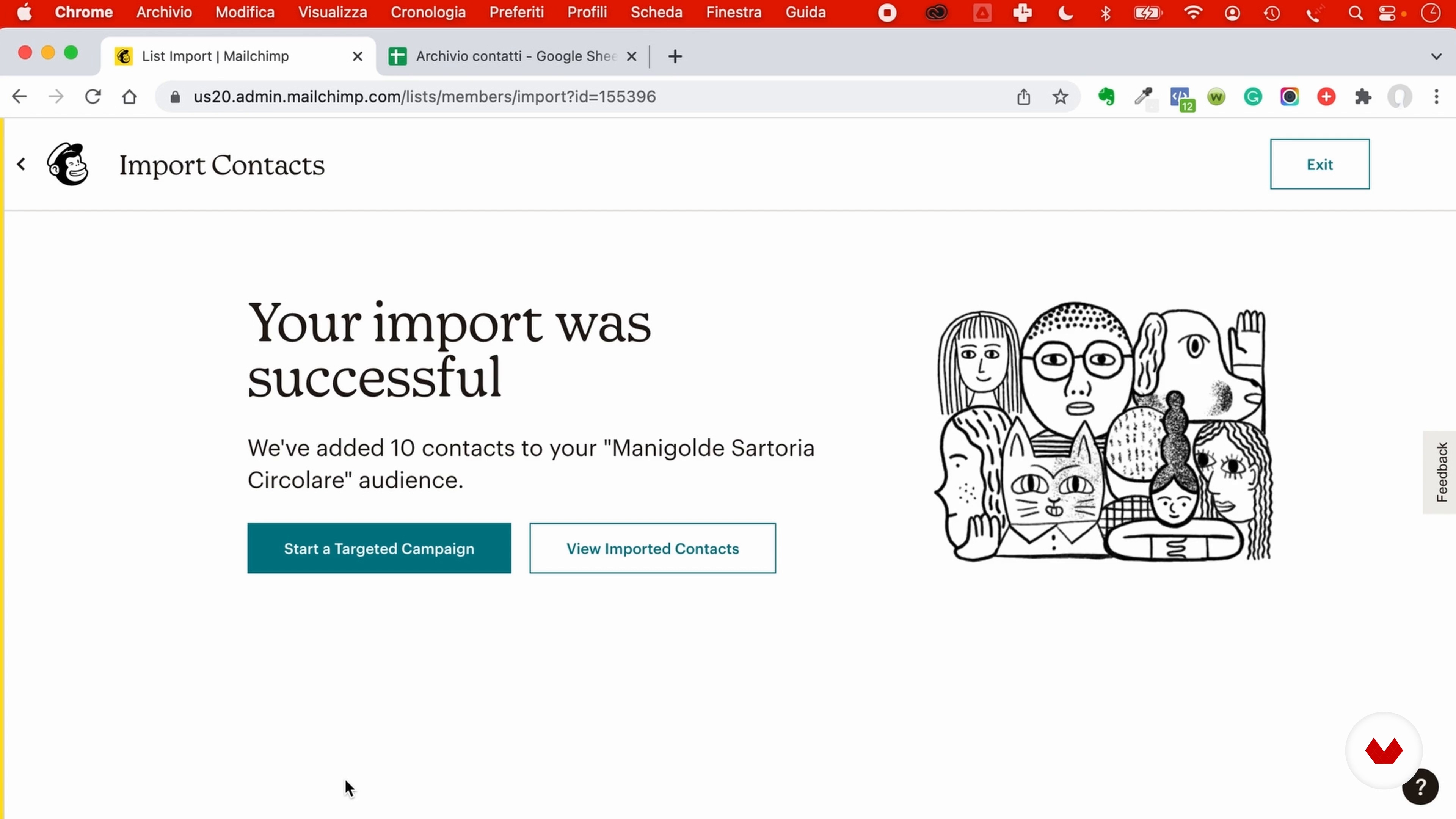1456x819 pixels.
Task: Open the red plus extension
Action: click(1327, 97)
